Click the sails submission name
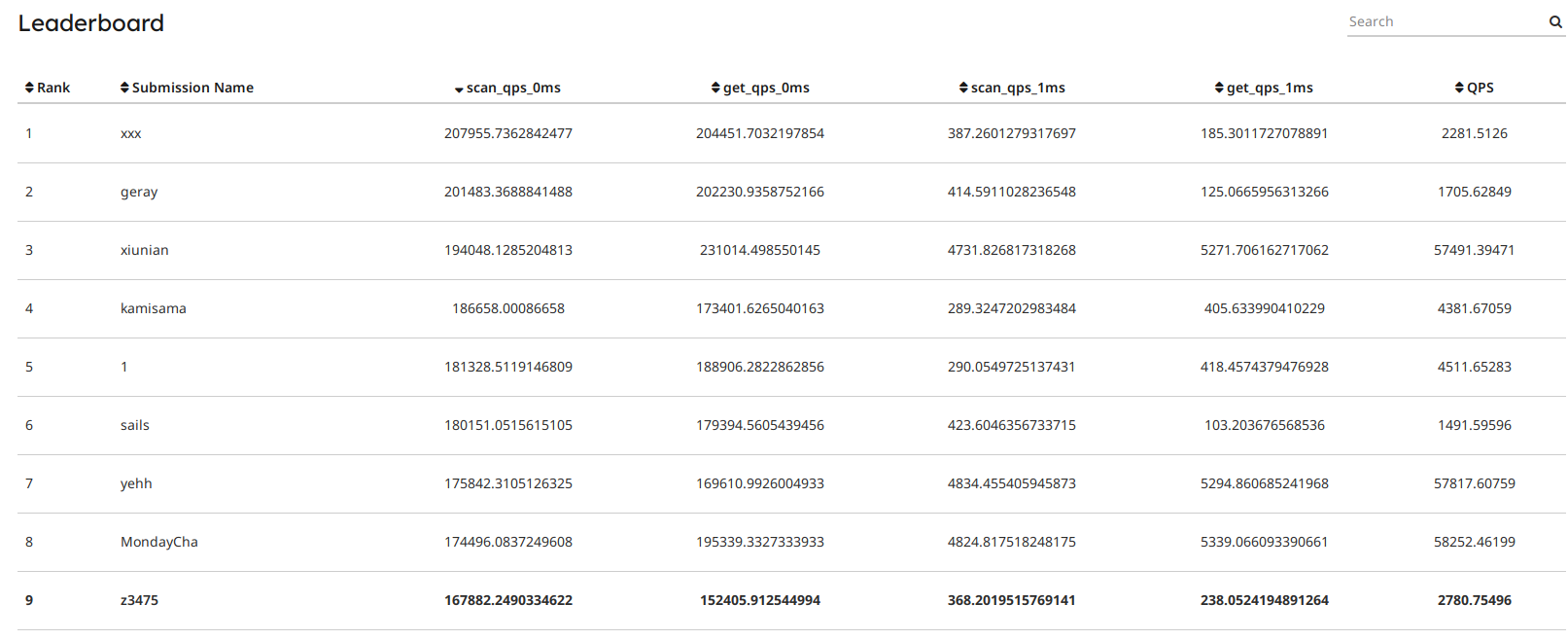The height and width of the screenshot is (640, 1568). (135, 425)
